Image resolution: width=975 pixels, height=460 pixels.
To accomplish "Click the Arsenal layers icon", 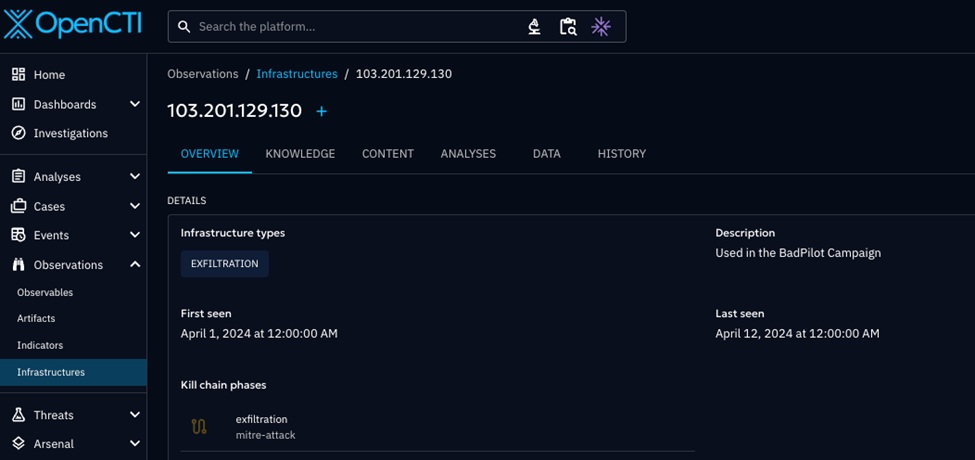I will click(x=19, y=444).
